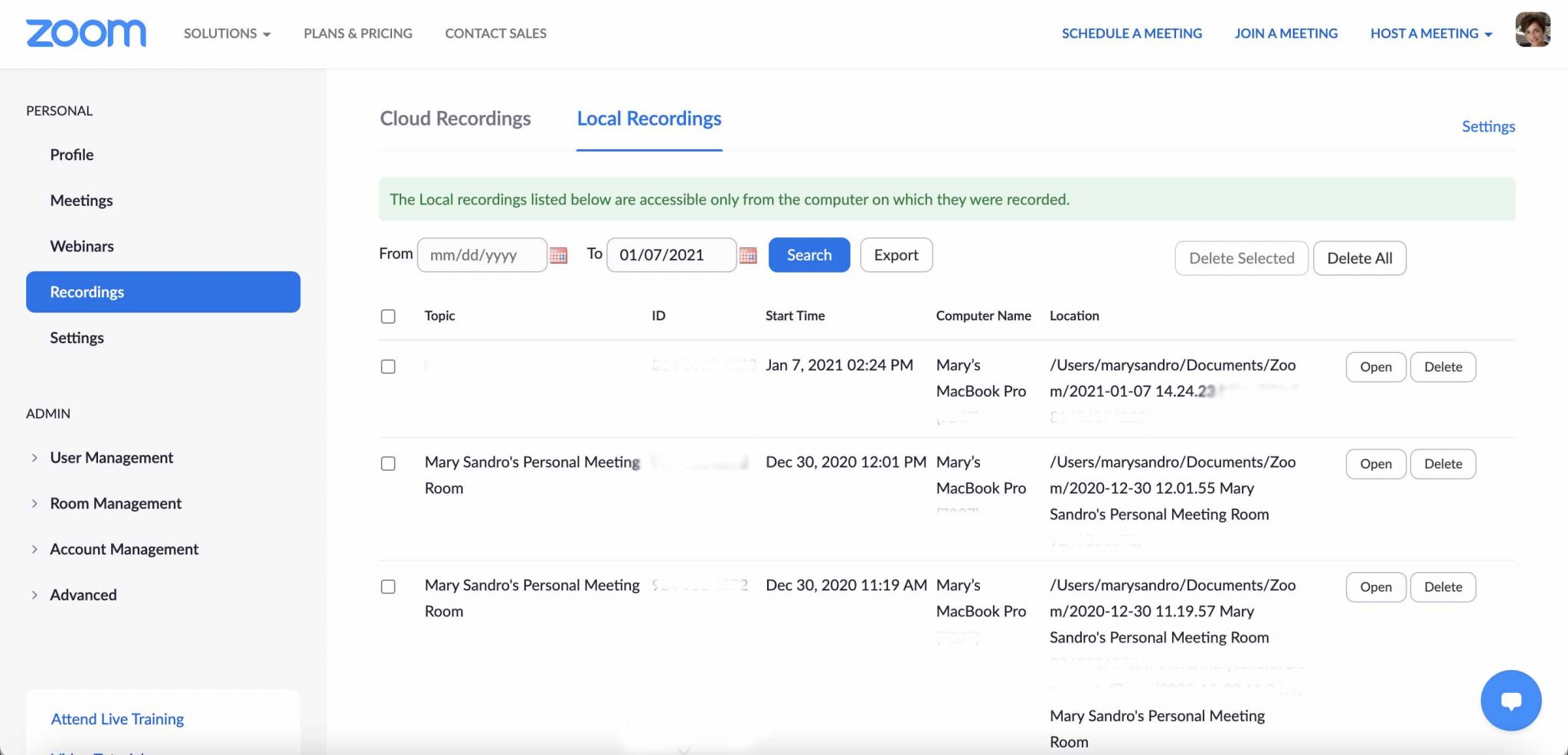
Task: Delete the Jan 7, 2021 recording
Action: pos(1443,367)
